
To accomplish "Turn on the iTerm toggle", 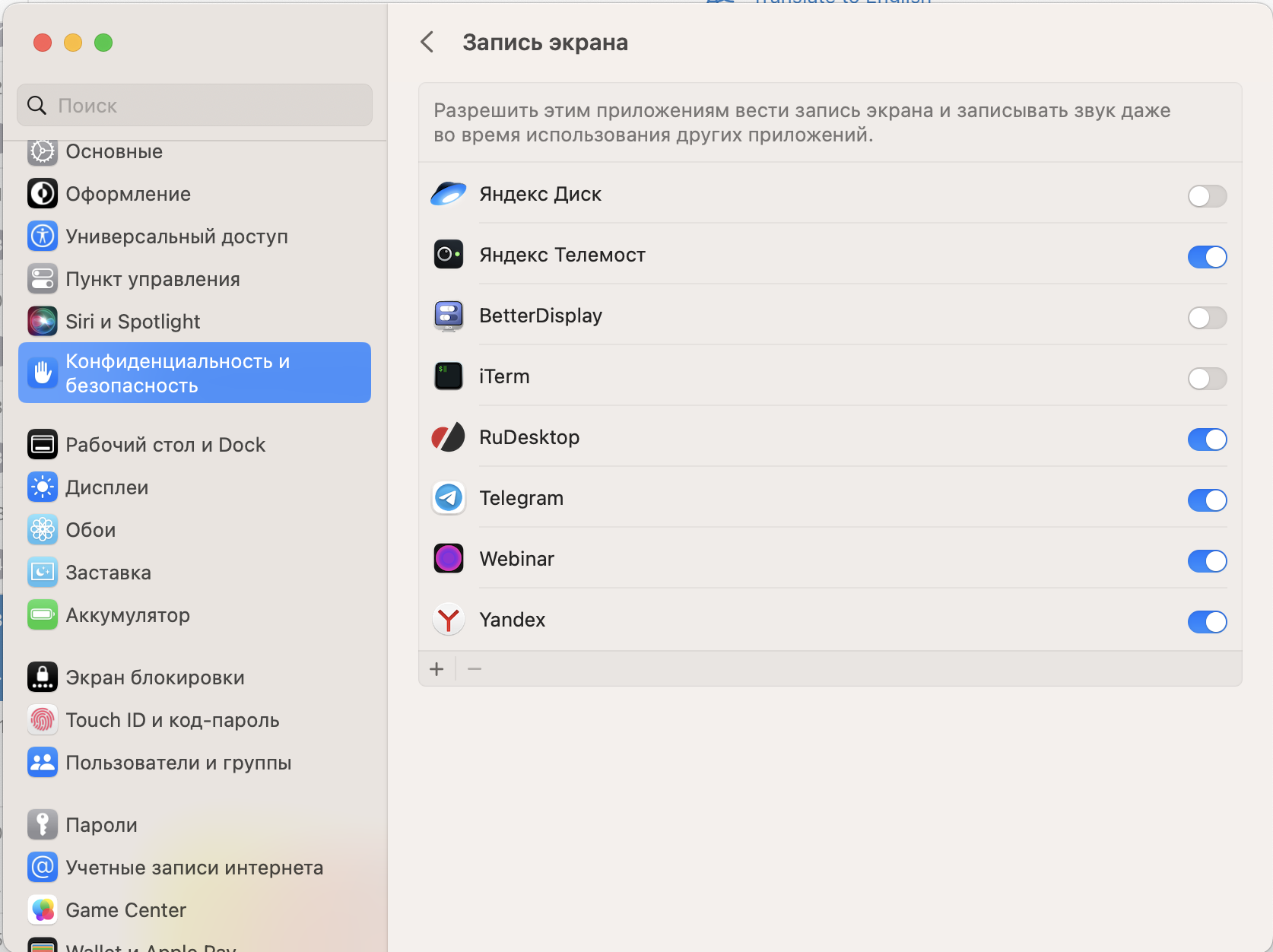I will coord(1207,379).
